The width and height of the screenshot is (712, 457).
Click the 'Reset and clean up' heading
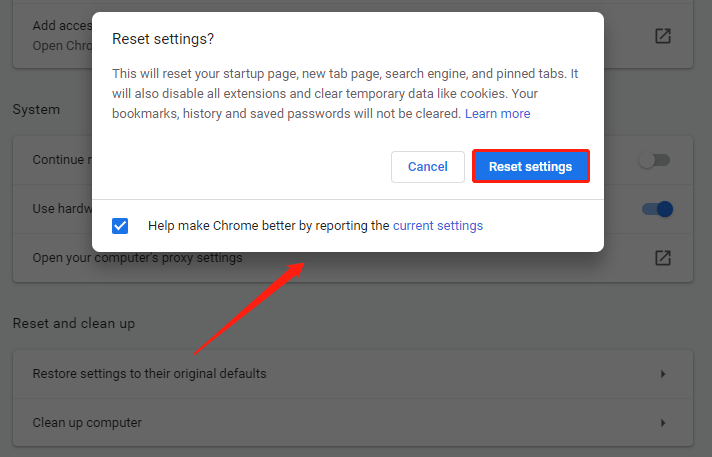pos(74,323)
